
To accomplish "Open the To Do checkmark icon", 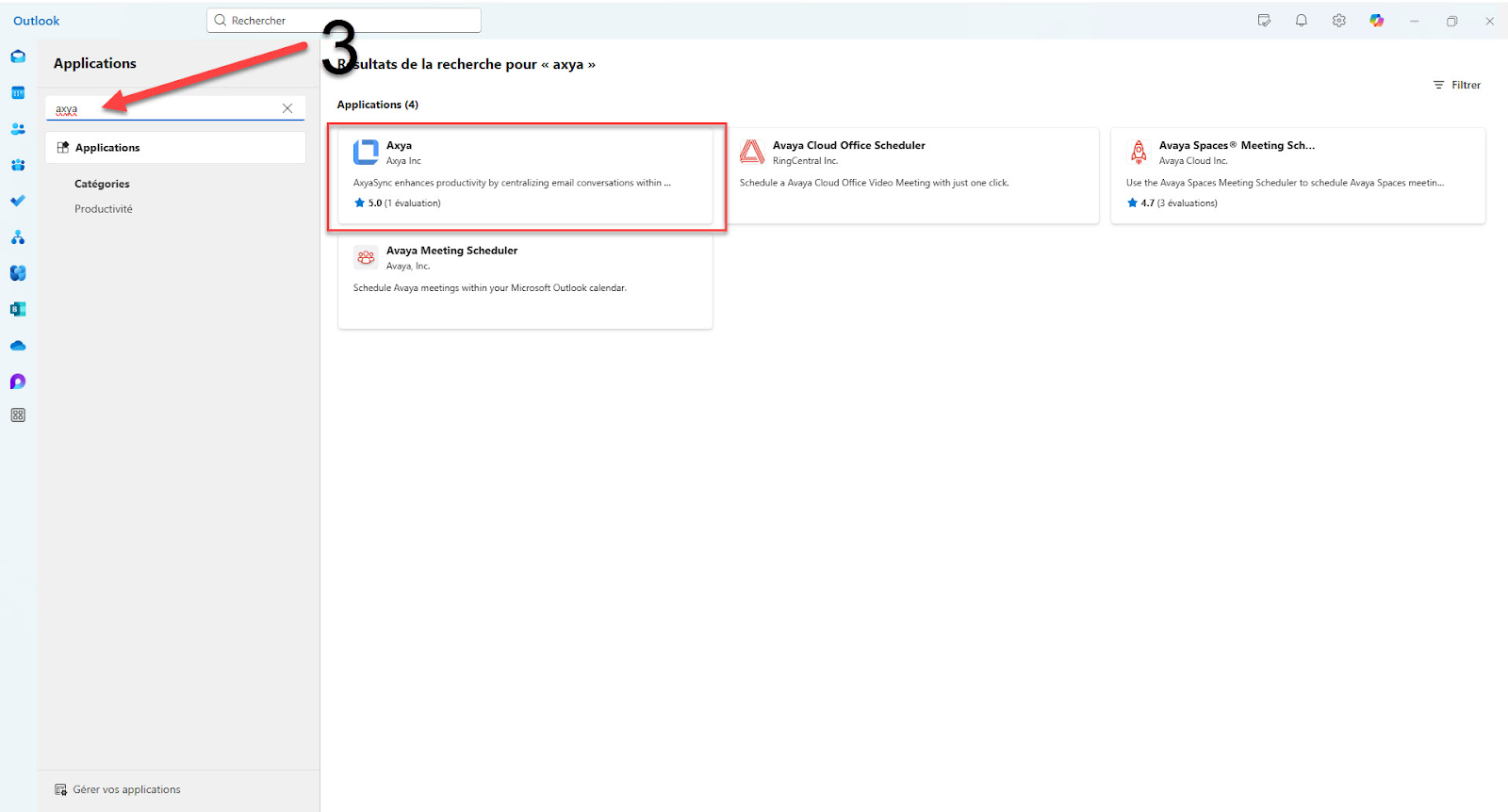I will [18, 201].
